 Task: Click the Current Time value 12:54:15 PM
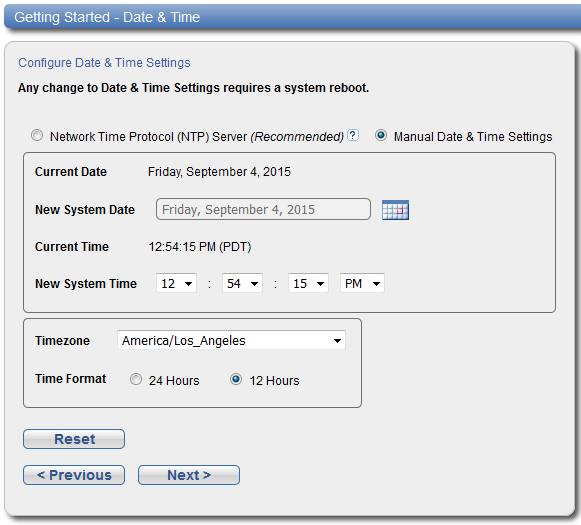click(x=200, y=247)
